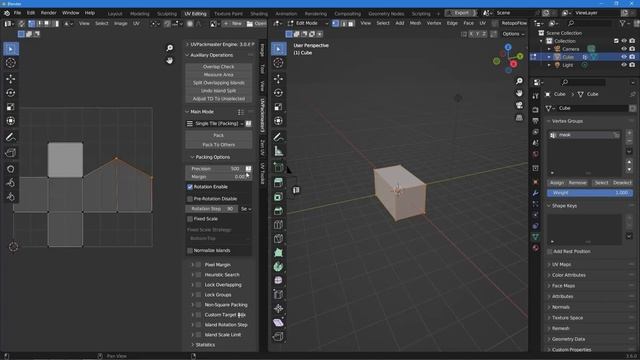
Task: Select the 3D viewport Rotate tool
Action: 278,93
